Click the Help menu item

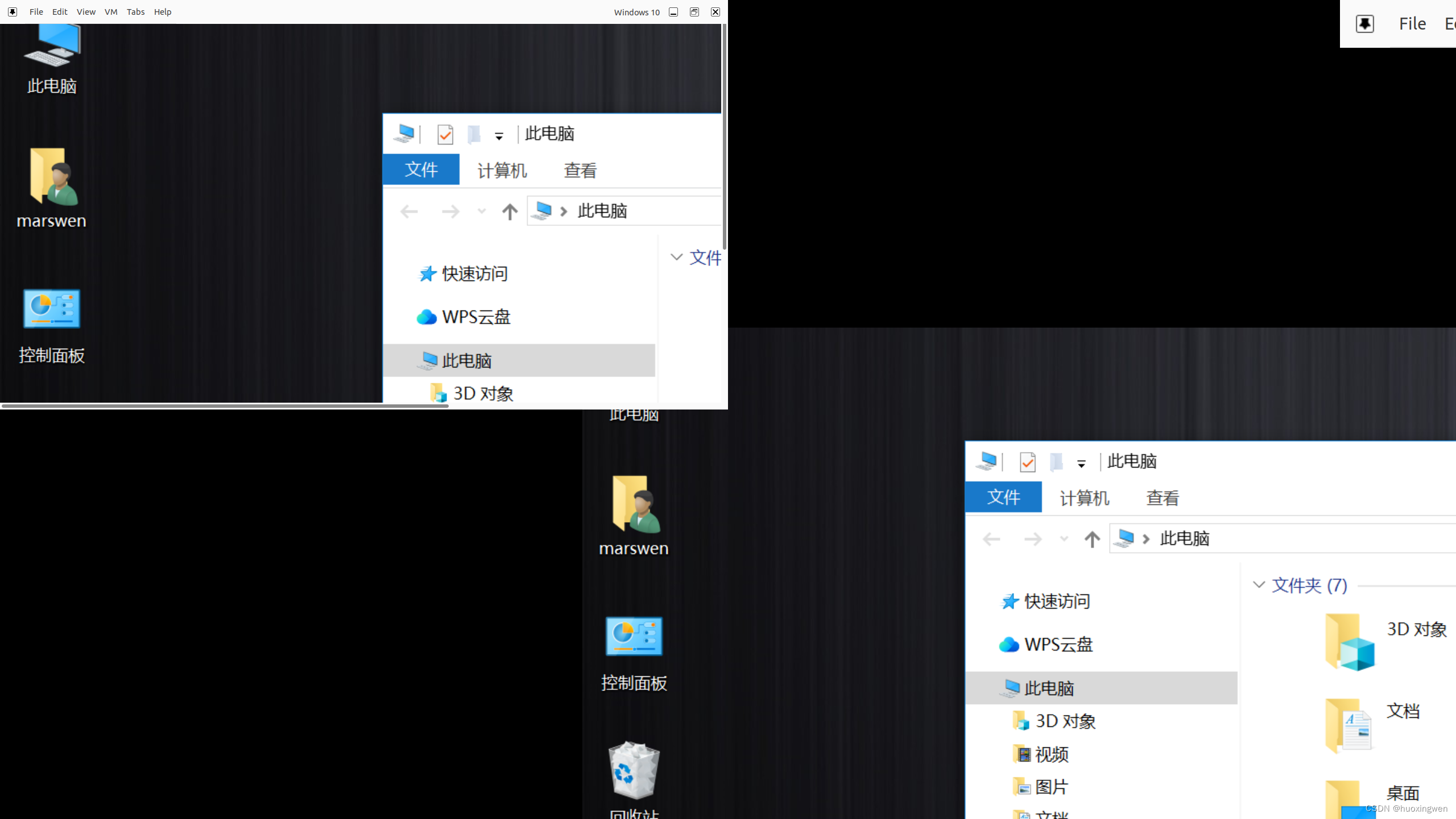pyautogui.click(x=162, y=12)
